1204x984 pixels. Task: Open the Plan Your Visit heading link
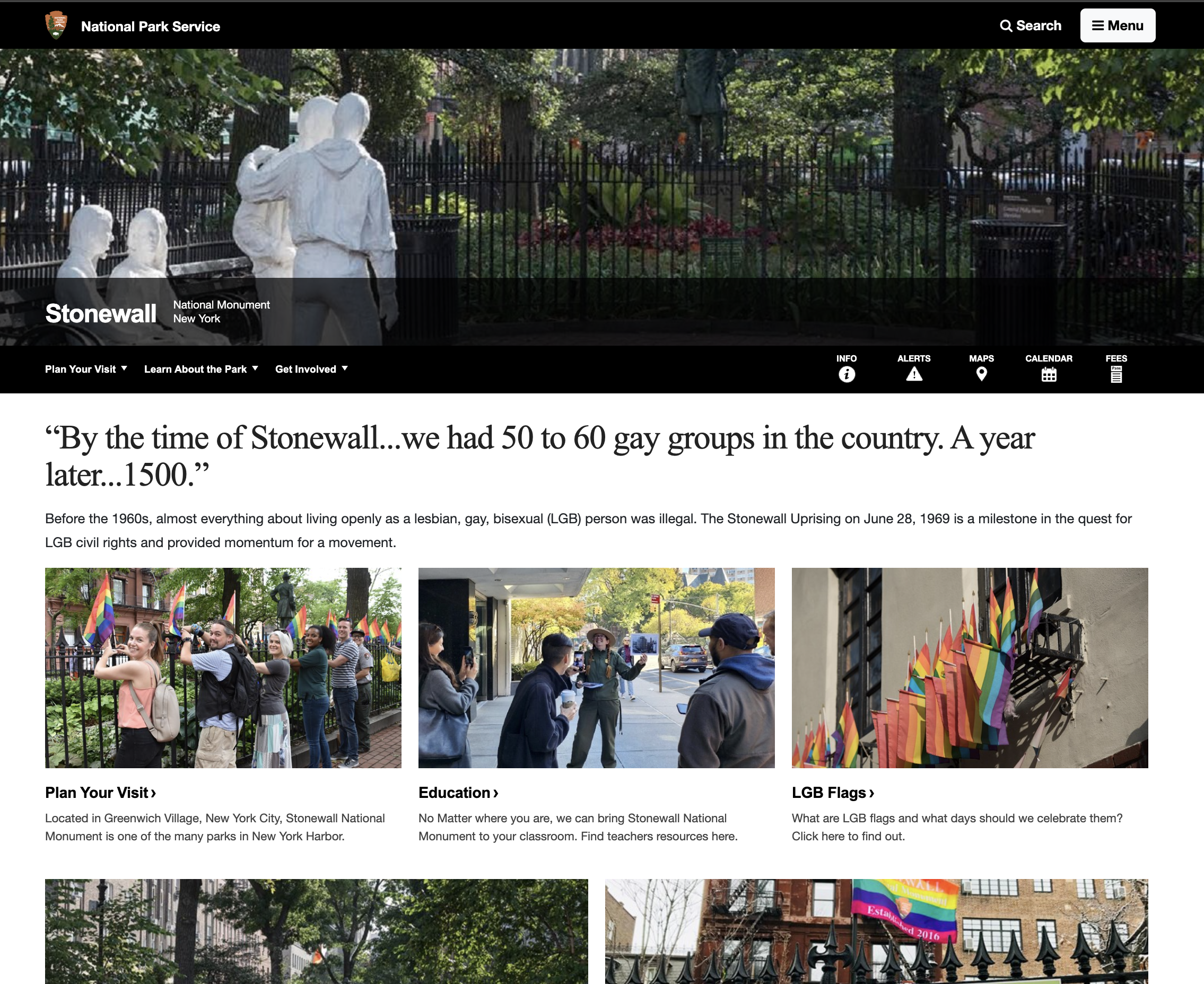(100, 793)
